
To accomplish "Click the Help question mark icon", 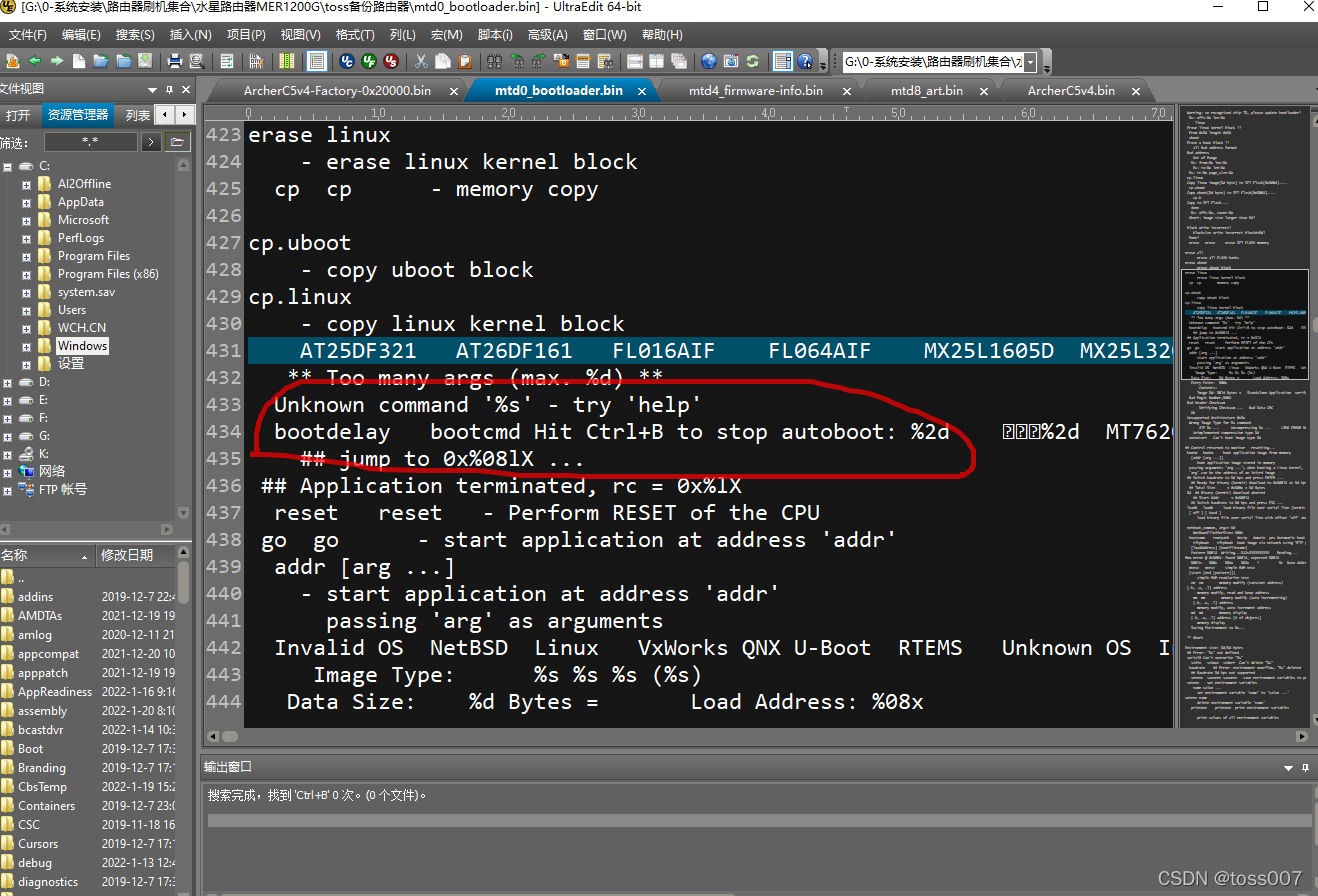I will 806,61.
